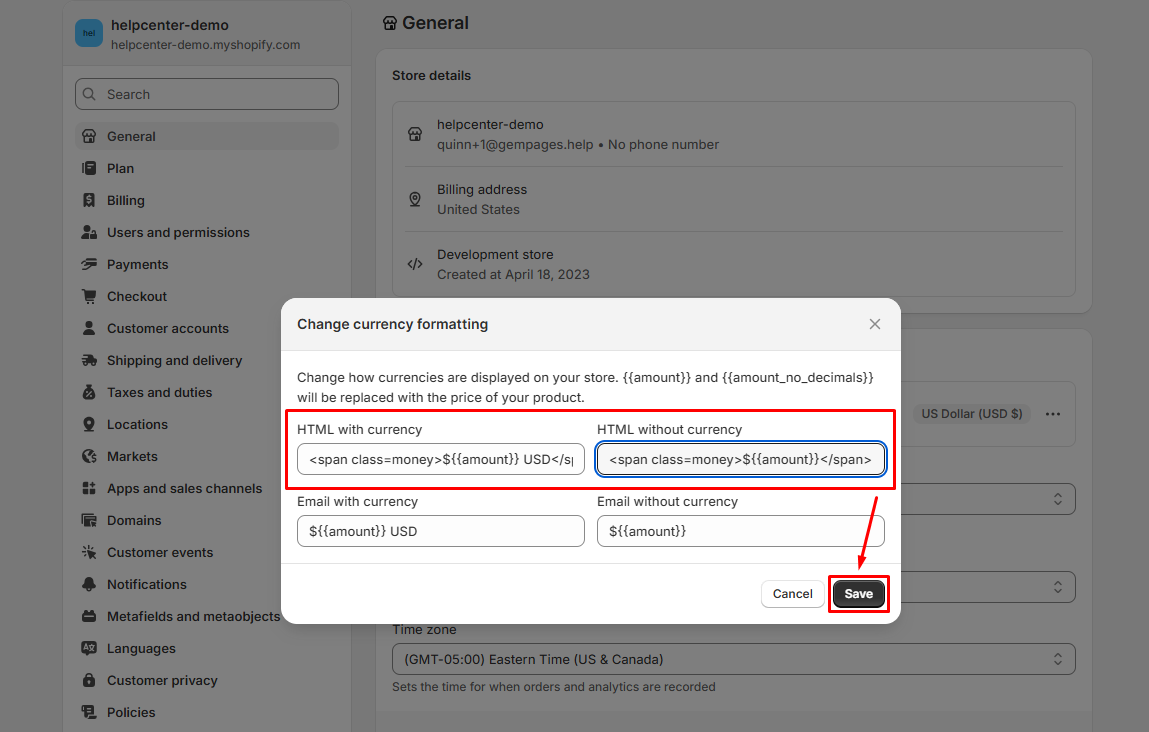The image size is (1149, 732).
Task: Click the Shipping and delivery truck icon
Action: pyautogui.click(x=88, y=360)
